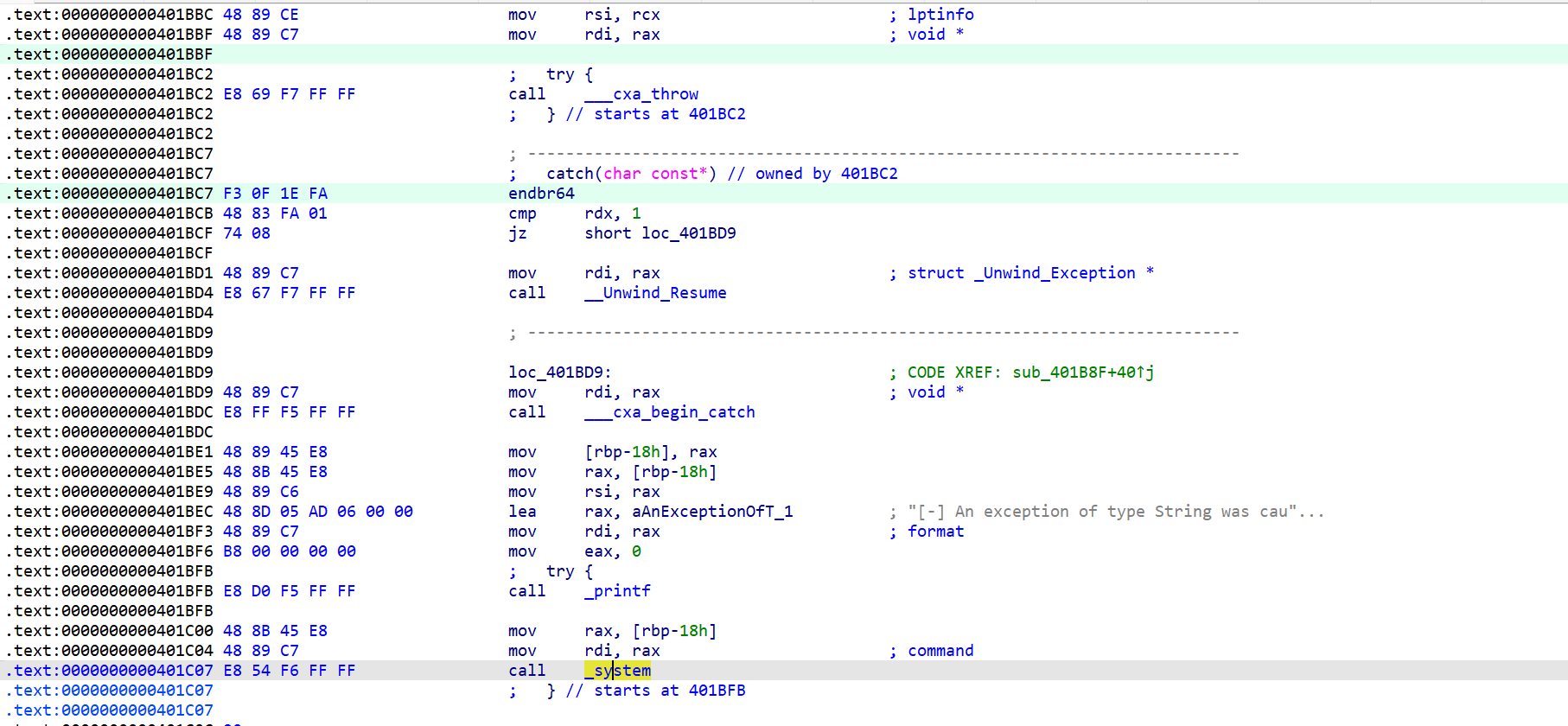Screen dimensions: 1568x726
Task: Click the jz mnemonic
Action: [518, 233]
